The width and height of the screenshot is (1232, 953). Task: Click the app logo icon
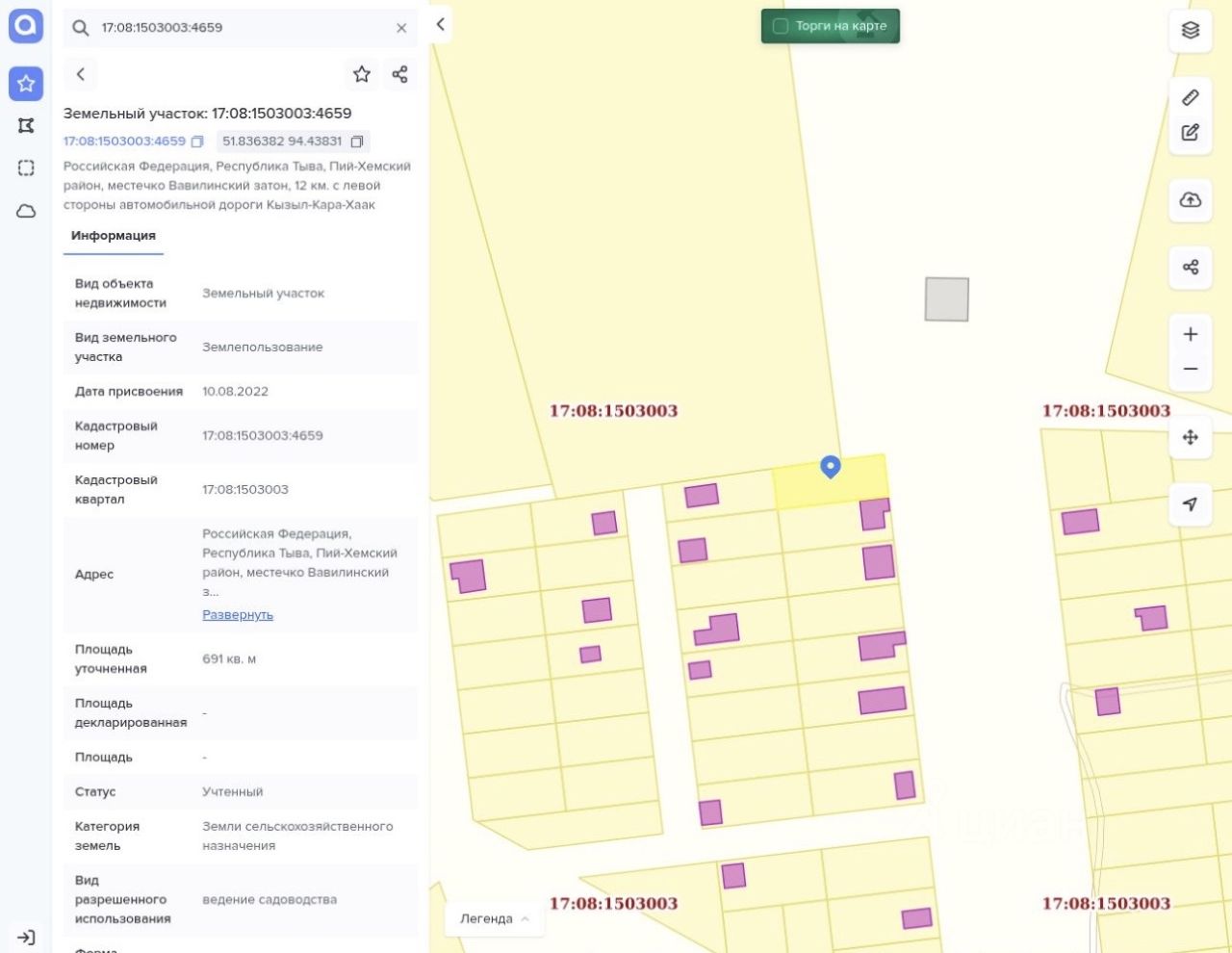tap(26, 26)
